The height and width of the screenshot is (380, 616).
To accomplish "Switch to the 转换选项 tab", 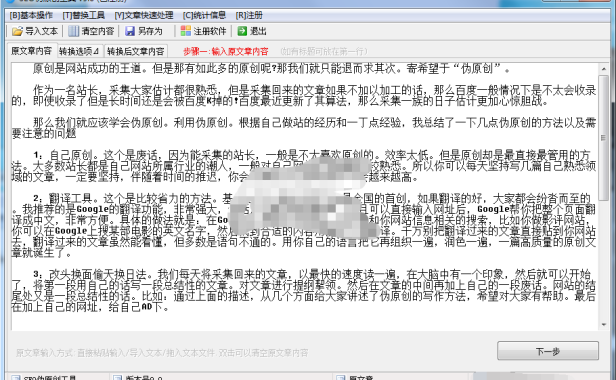I will [80, 51].
